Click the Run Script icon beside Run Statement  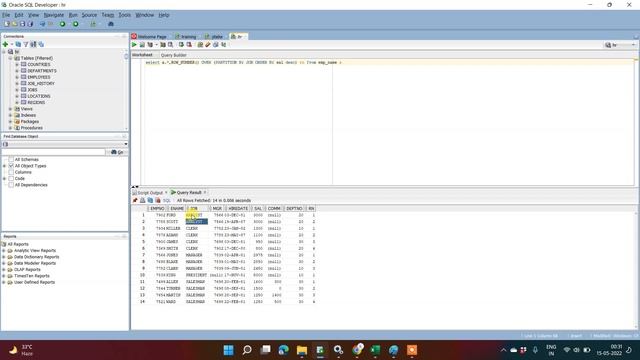click(x=142, y=44)
